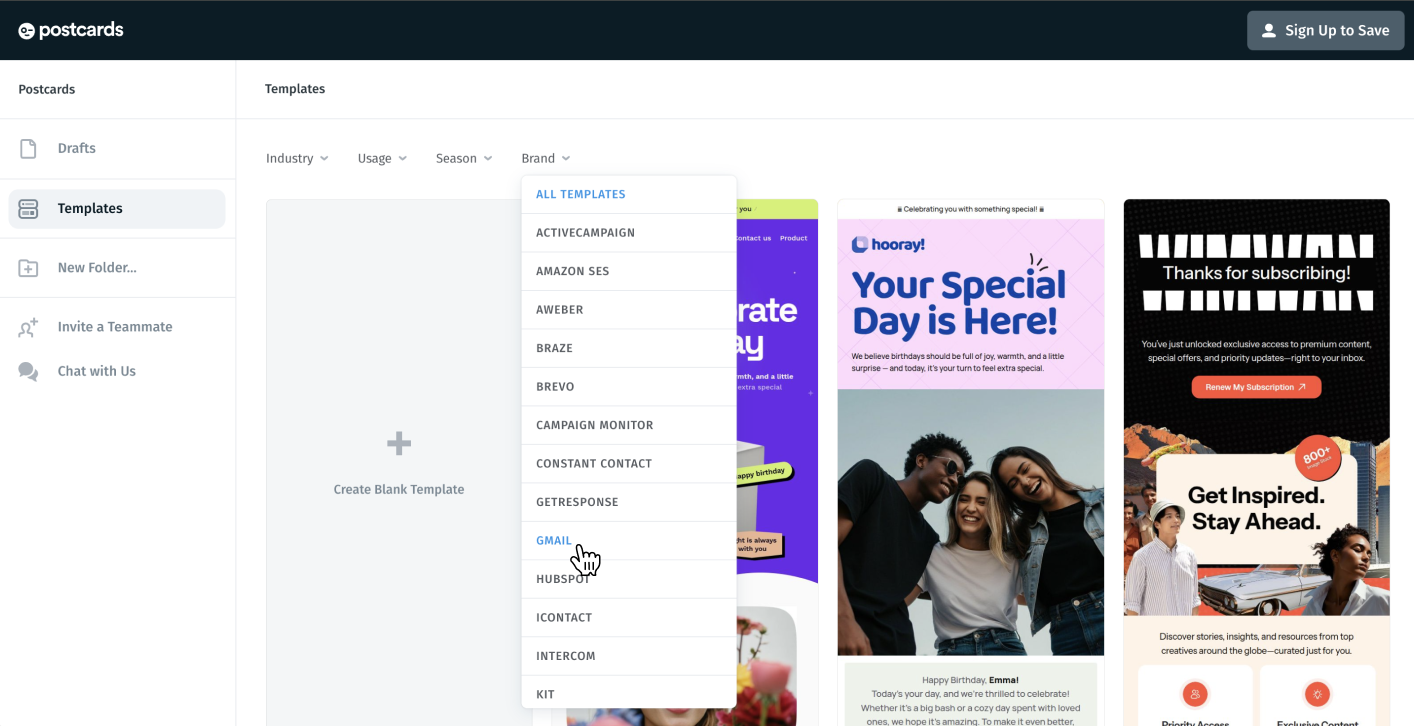Choose Constant Contact in Brand list
1414x726 pixels.
pyautogui.click(x=629, y=464)
